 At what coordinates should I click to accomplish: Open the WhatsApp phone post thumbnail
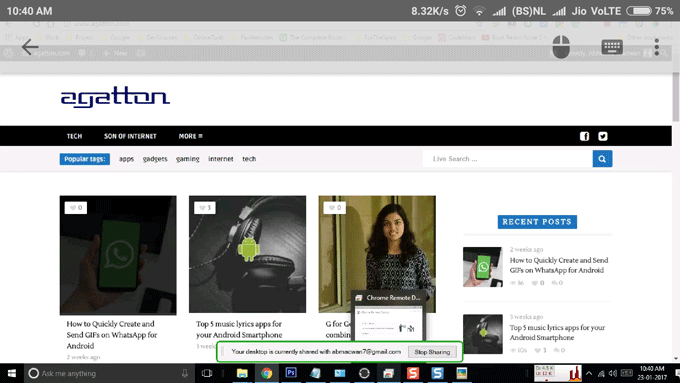[118, 255]
